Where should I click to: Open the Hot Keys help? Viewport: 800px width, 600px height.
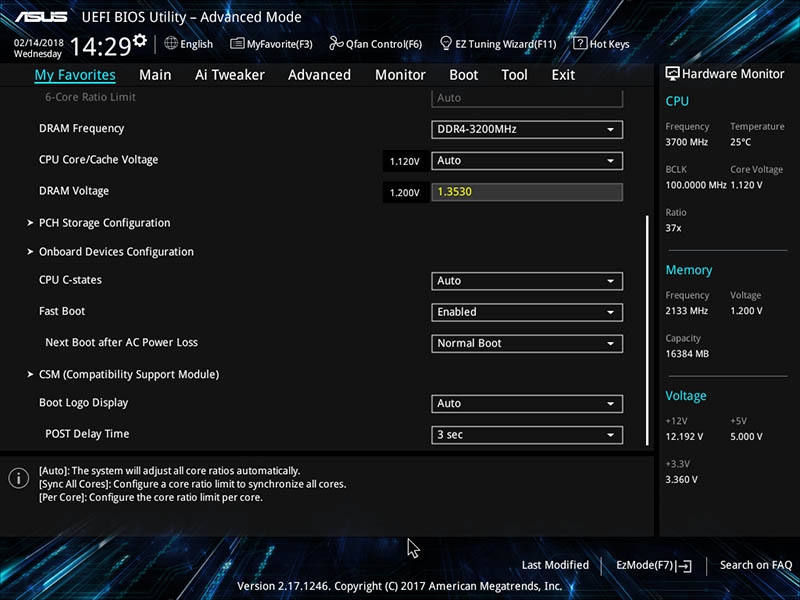(x=602, y=44)
